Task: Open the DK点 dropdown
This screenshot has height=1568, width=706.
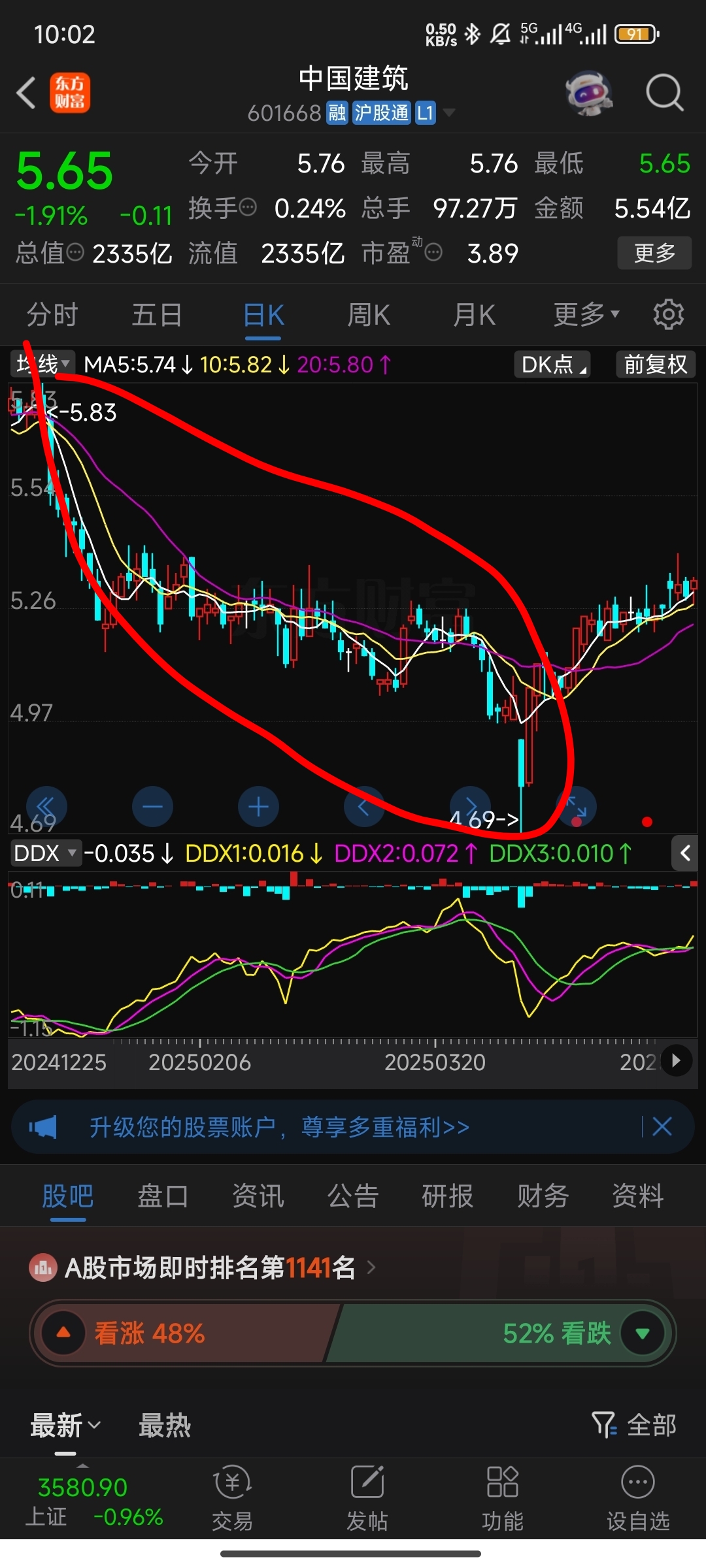Action: tap(552, 364)
